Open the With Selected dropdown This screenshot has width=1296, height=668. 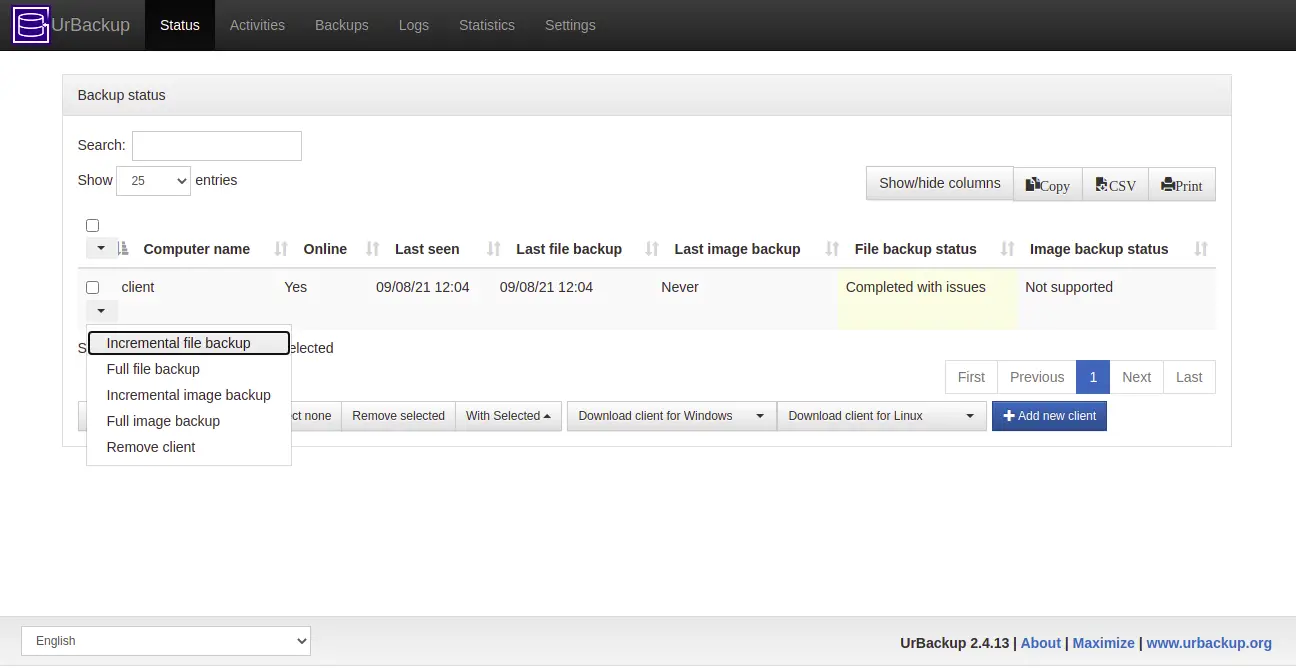pos(508,416)
